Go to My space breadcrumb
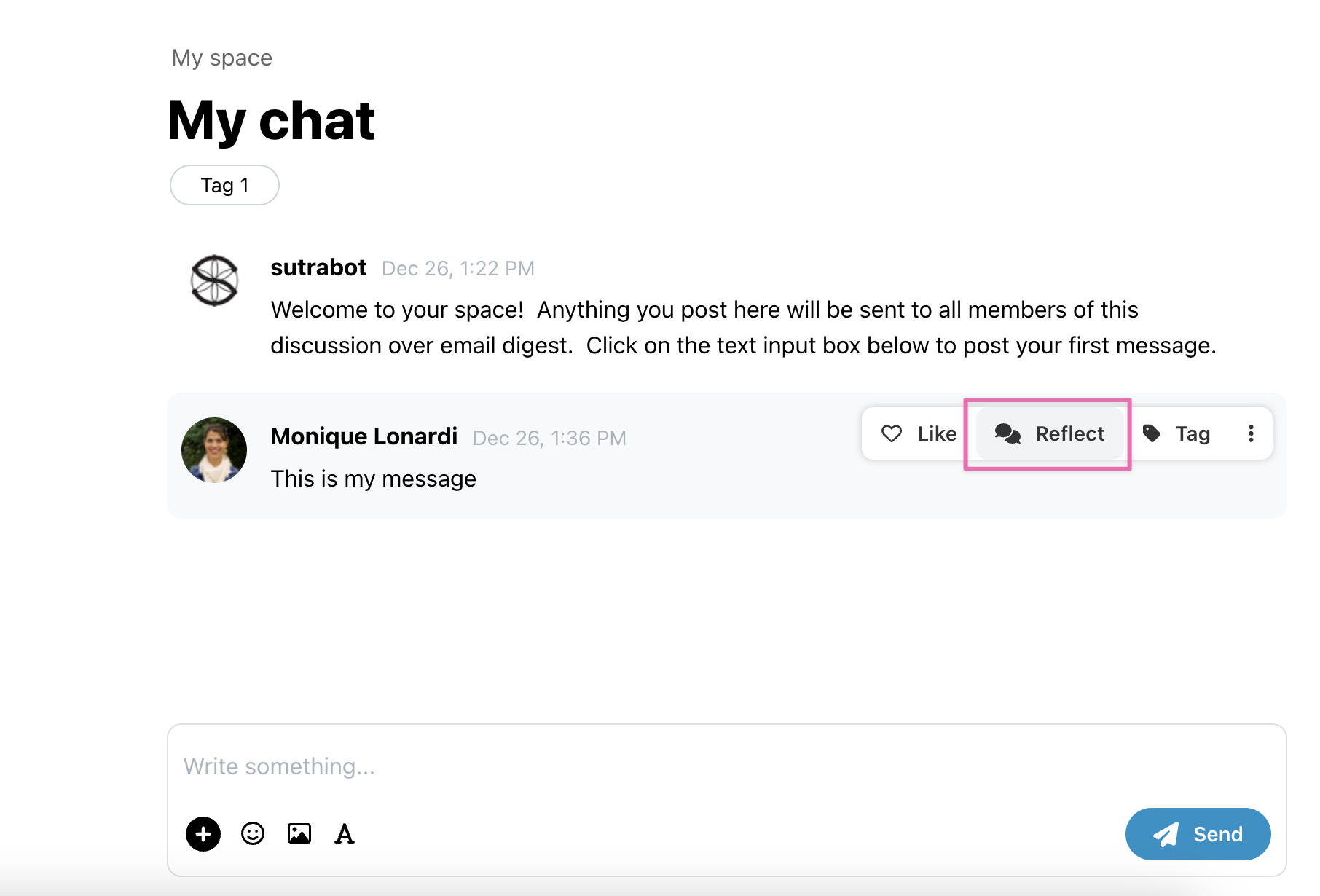1320x896 pixels. 221,58
